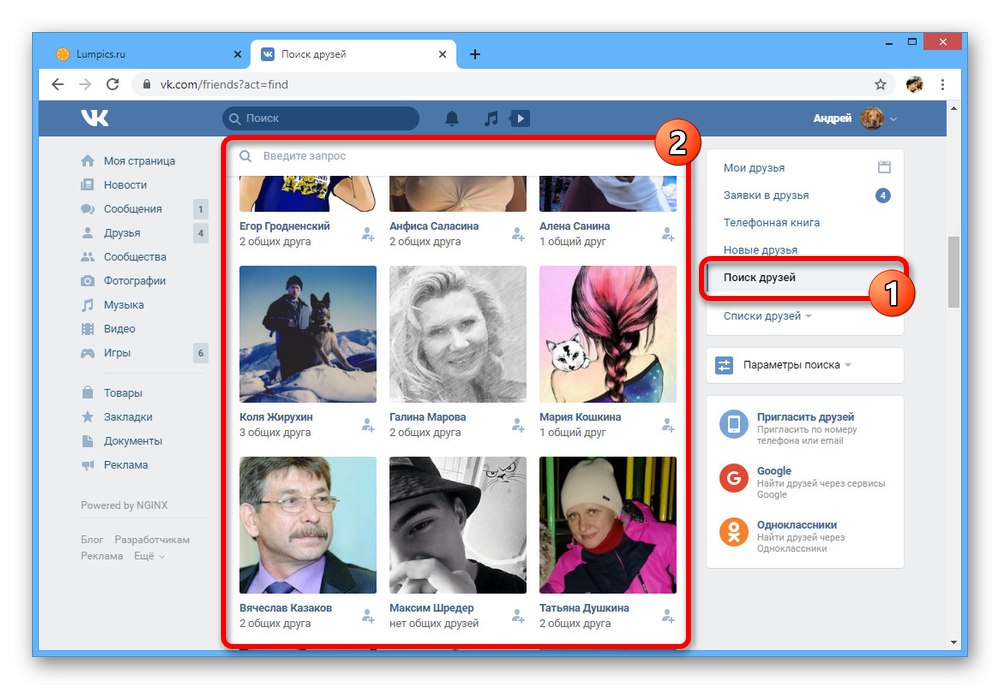Open the video player icon in header
1000x689 pixels.
coord(520,118)
